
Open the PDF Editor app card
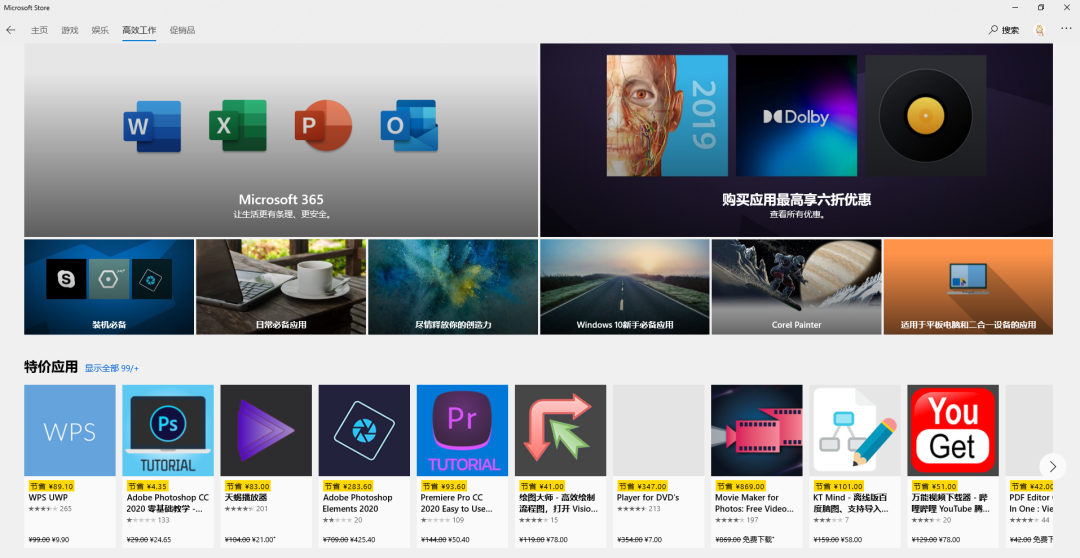coord(1029,466)
